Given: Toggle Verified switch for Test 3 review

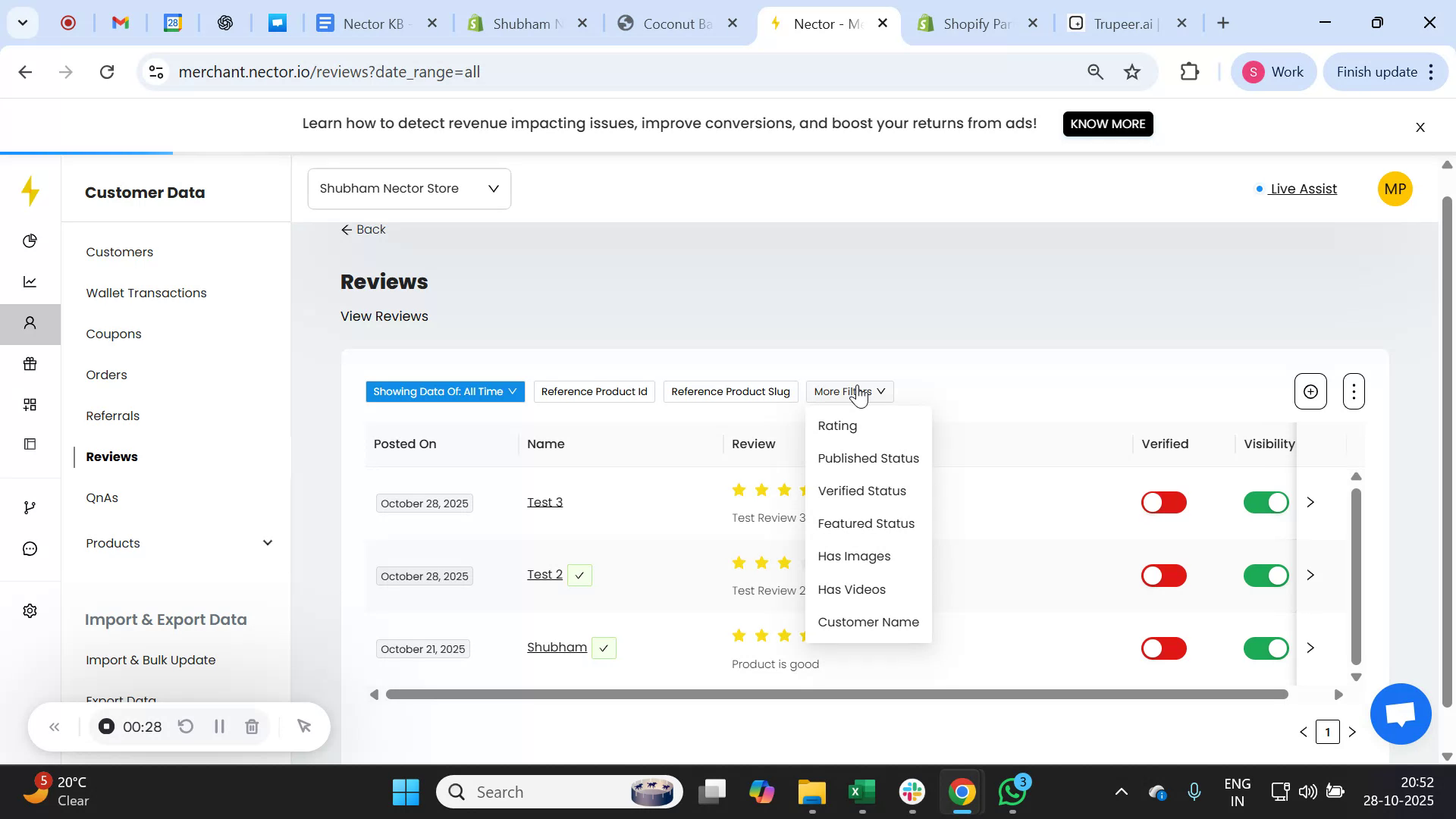Looking at the screenshot, I should (1163, 503).
